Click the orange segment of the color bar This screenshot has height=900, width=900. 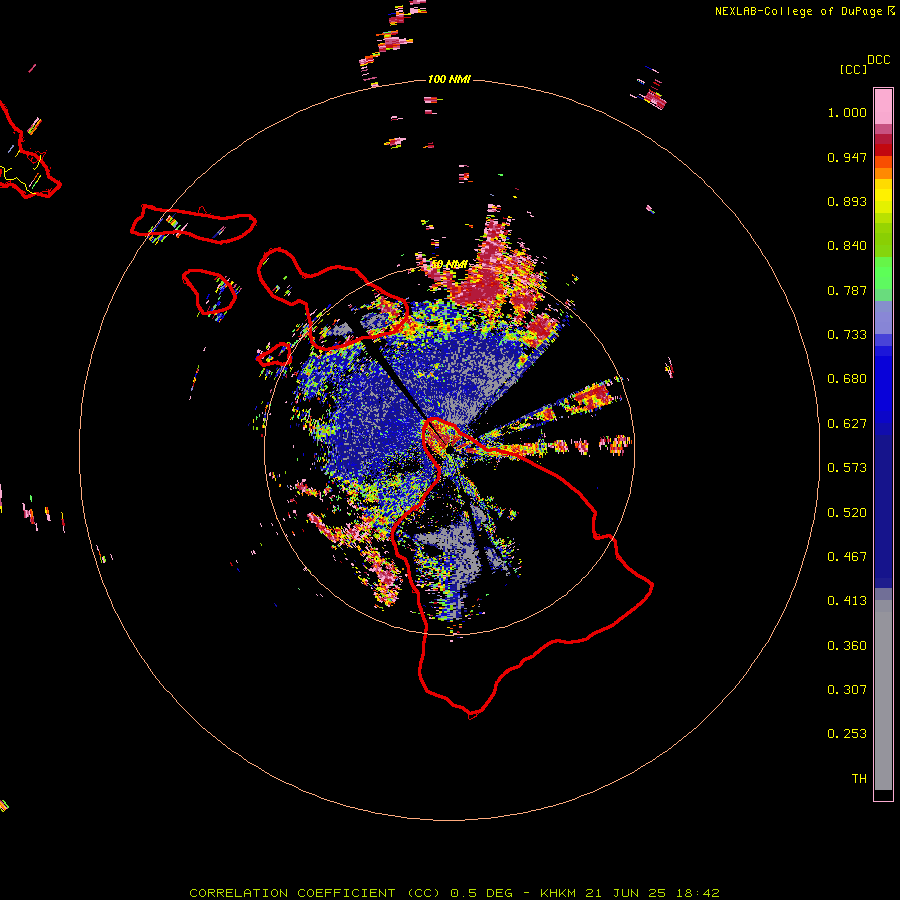[883, 168]
